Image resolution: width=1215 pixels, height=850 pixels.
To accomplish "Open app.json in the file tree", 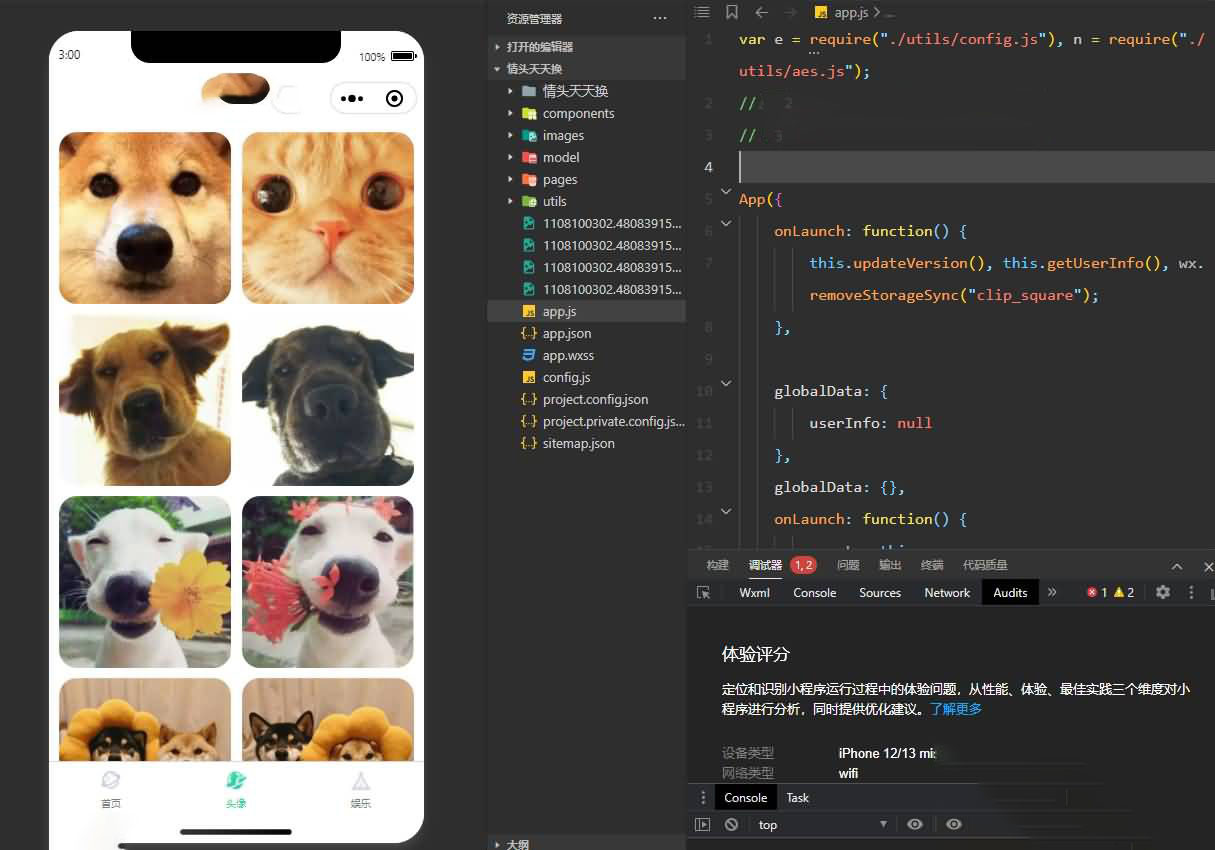I will click(566, 334).
